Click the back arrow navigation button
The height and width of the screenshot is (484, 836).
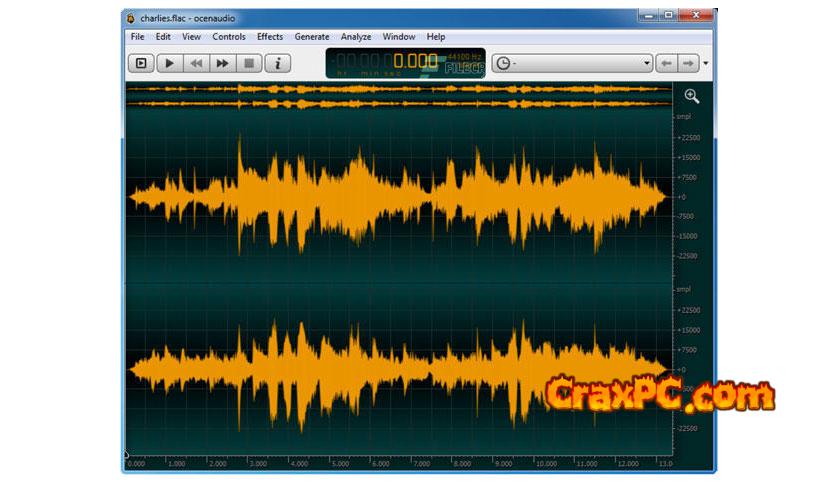click(666, 63)
